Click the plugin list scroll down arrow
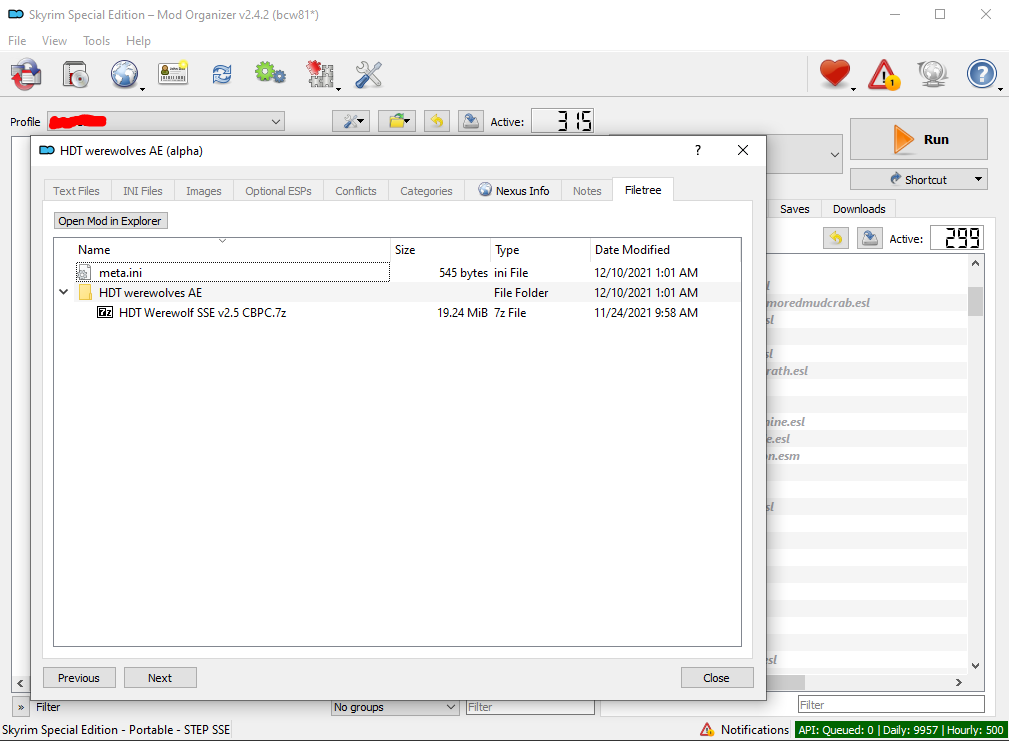Image resolution: width=1009 pixels, height=741 pixels. pos(976,666)
